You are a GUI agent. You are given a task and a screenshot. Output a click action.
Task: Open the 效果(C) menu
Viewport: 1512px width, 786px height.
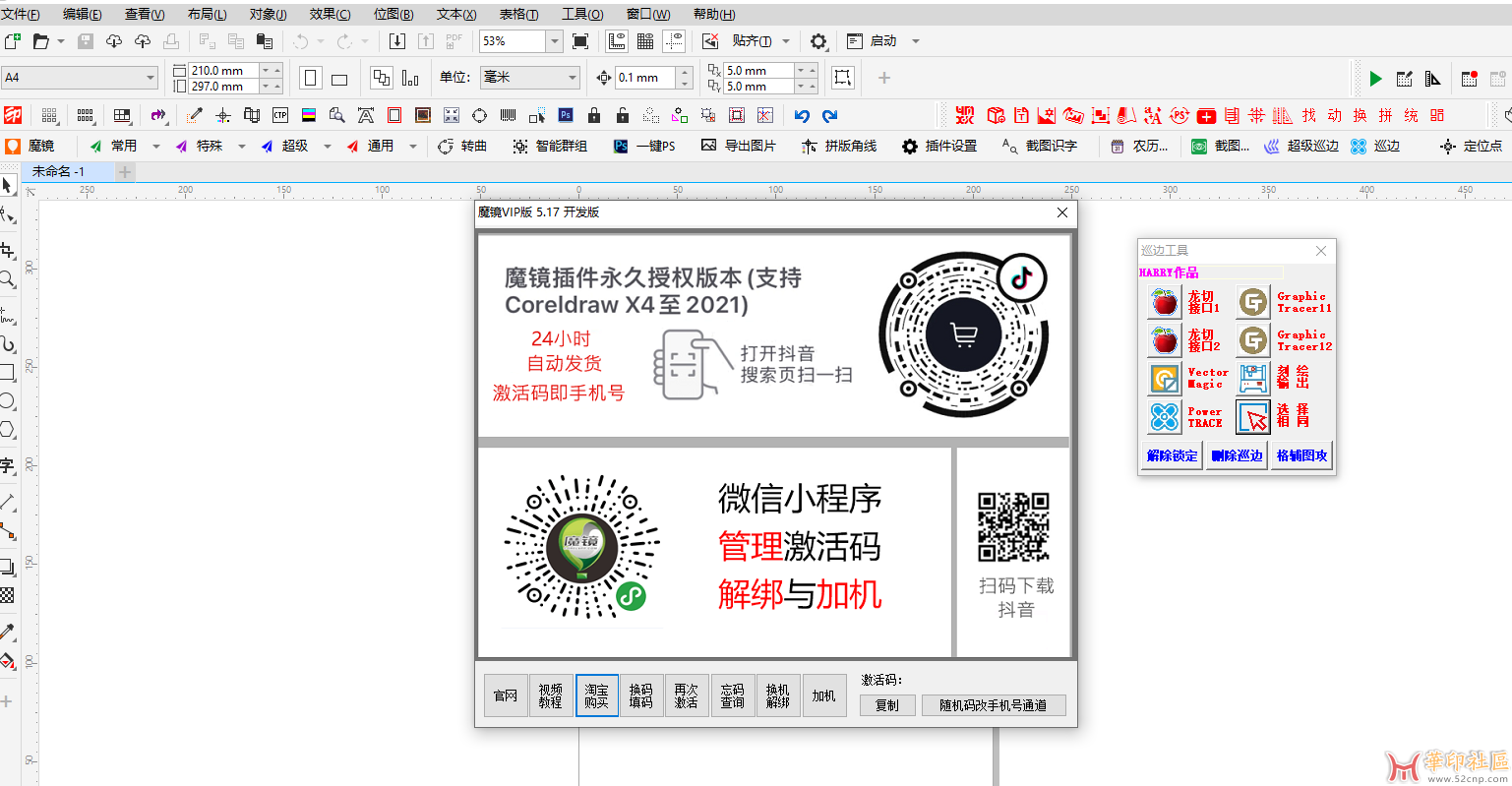(x=330, y=14)
